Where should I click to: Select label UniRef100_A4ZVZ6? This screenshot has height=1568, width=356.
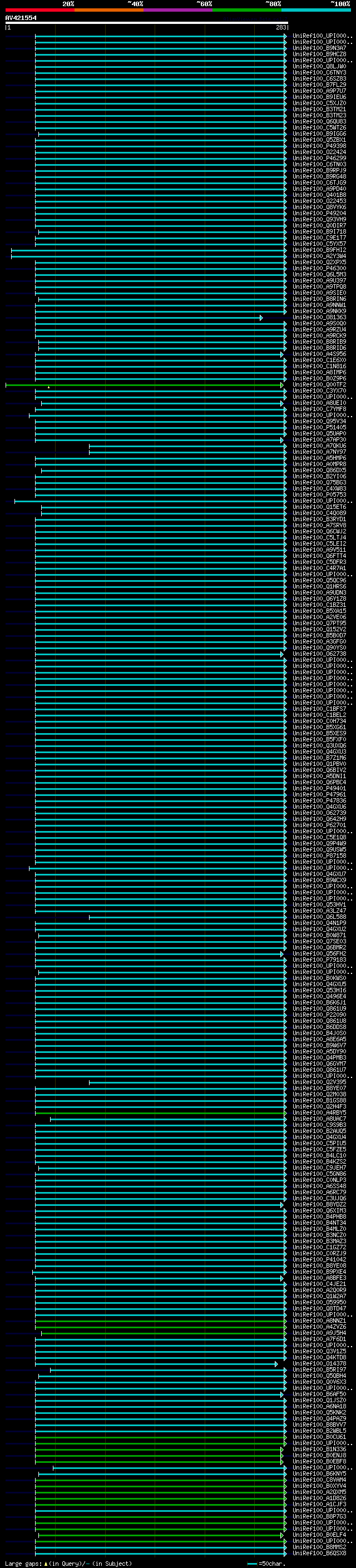click(x=319, y=1327)
